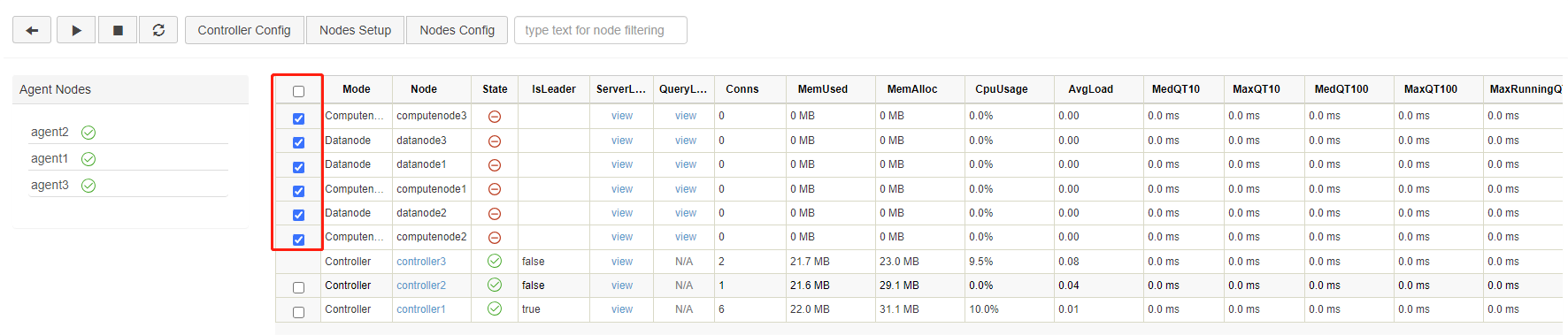View query log for datanode1
Image resolution: width=1568 pixels, height=335 pixels.
pyautogui.click(x=686, y=164)
